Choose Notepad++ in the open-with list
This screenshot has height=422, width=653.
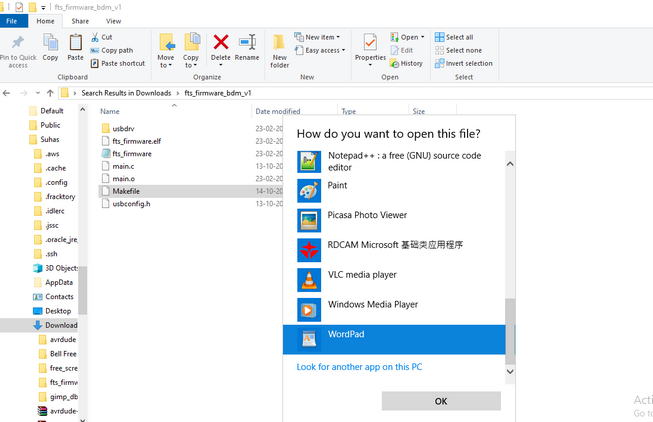tap(394, 162)
